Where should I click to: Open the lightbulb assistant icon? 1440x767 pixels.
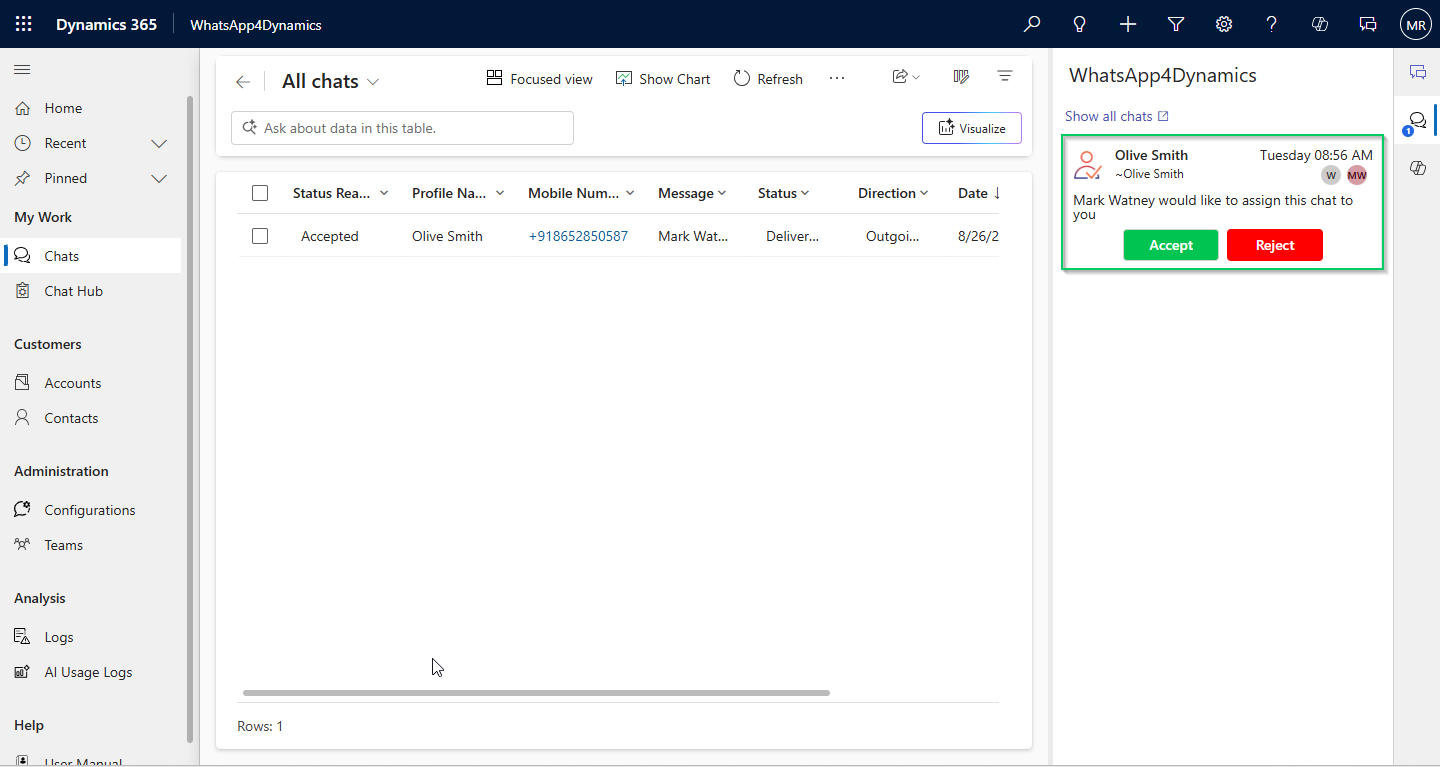click(x=1080, y=24)
